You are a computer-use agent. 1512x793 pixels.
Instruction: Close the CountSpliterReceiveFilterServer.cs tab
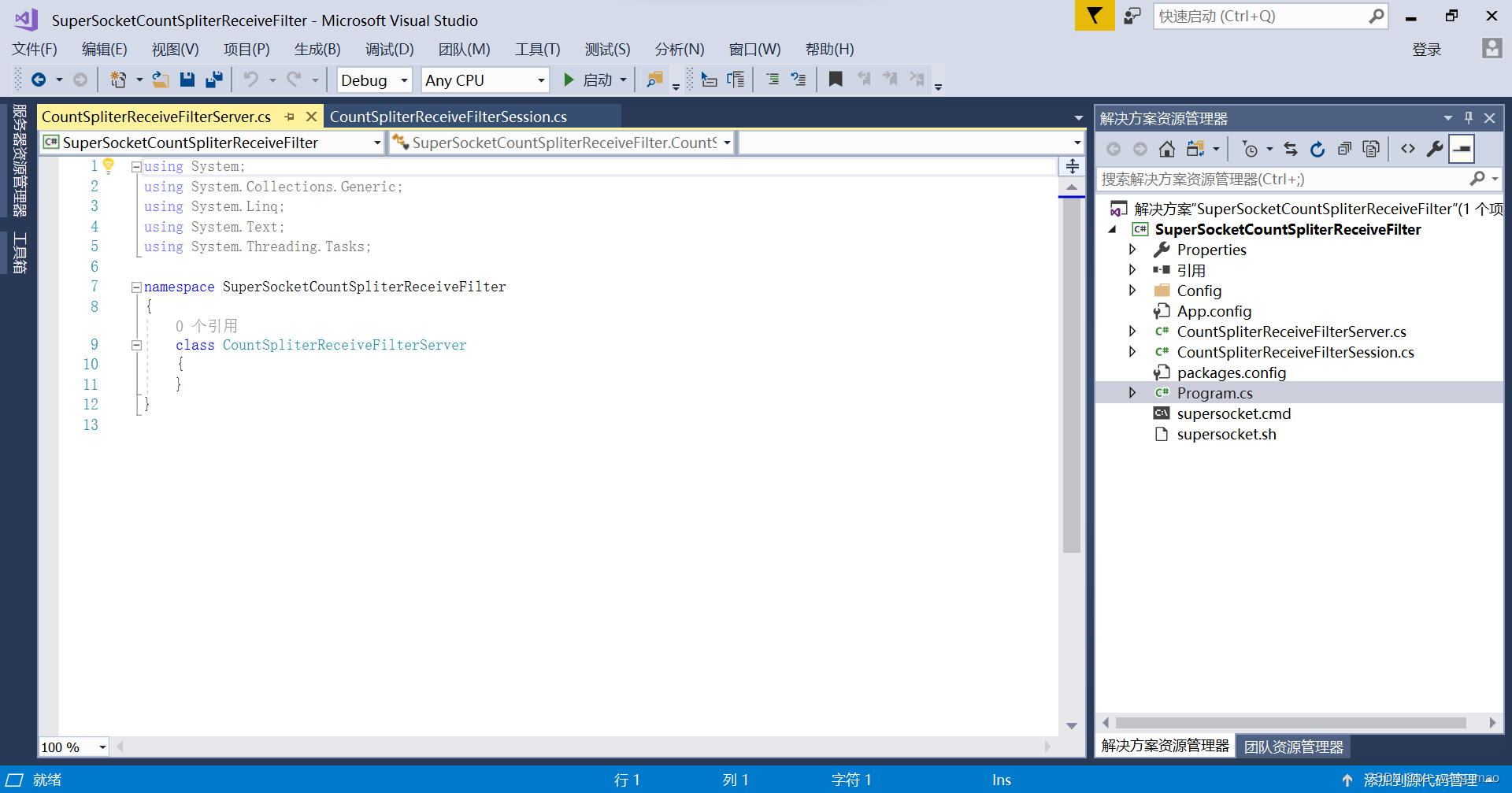click(311, 117)
